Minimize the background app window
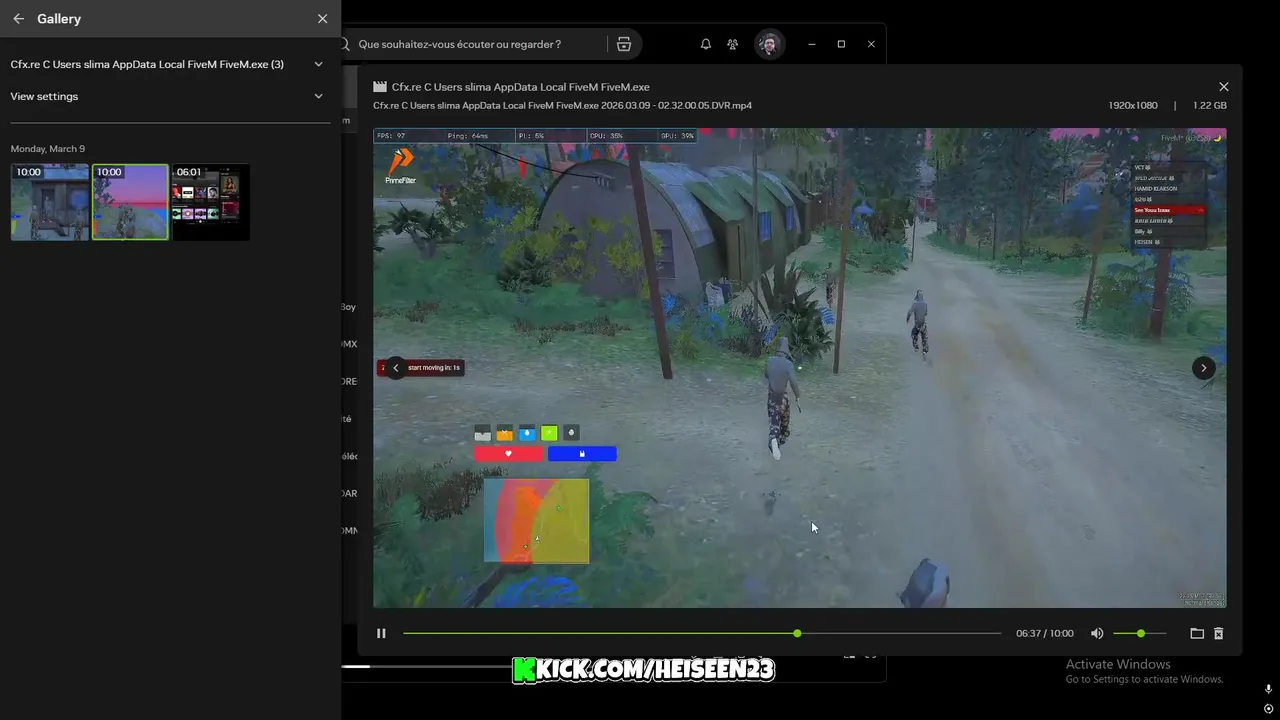Image resolution: width=1280 pixels, height=720 pixels. click(811, 44)
